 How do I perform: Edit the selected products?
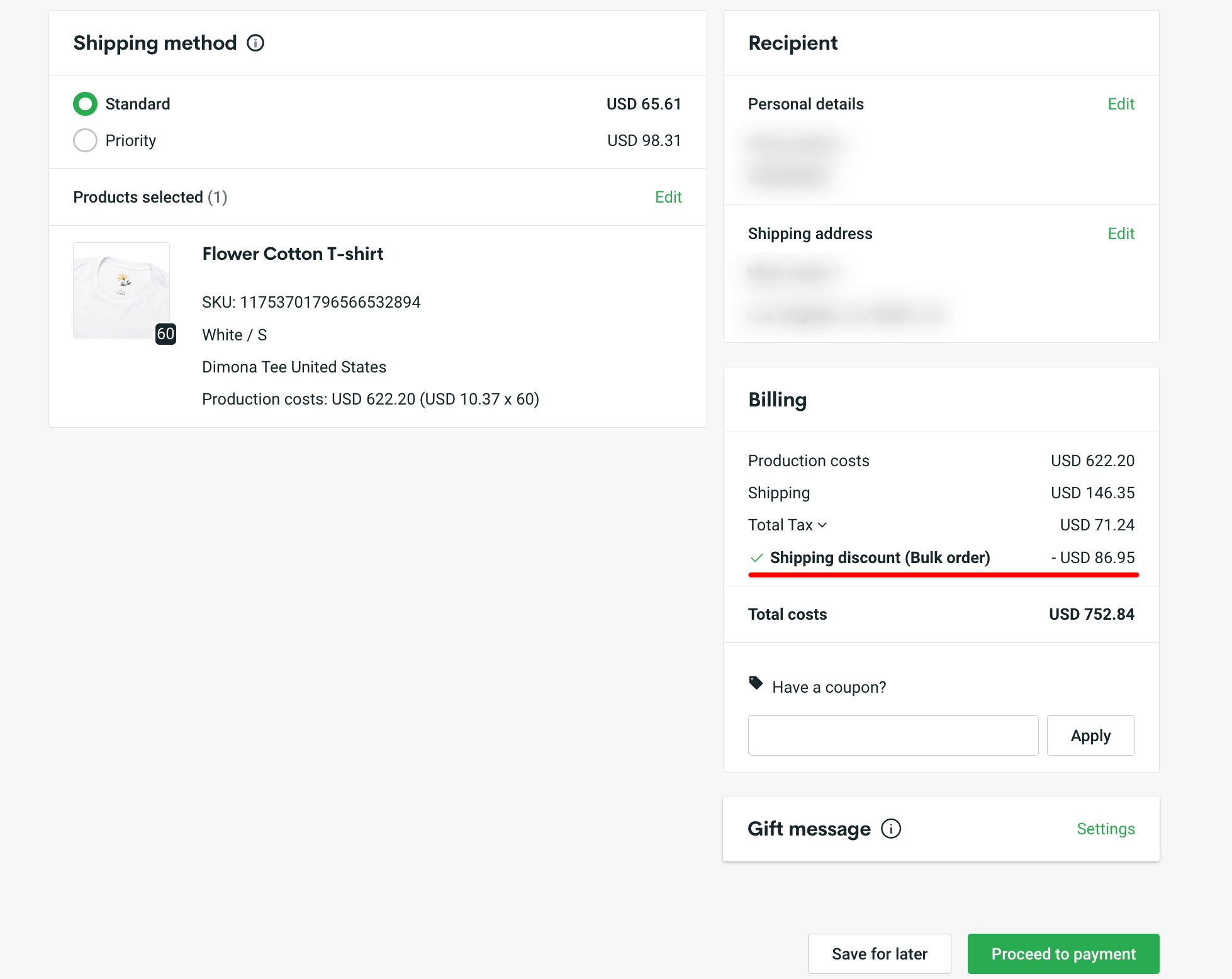tap(668, 197)
